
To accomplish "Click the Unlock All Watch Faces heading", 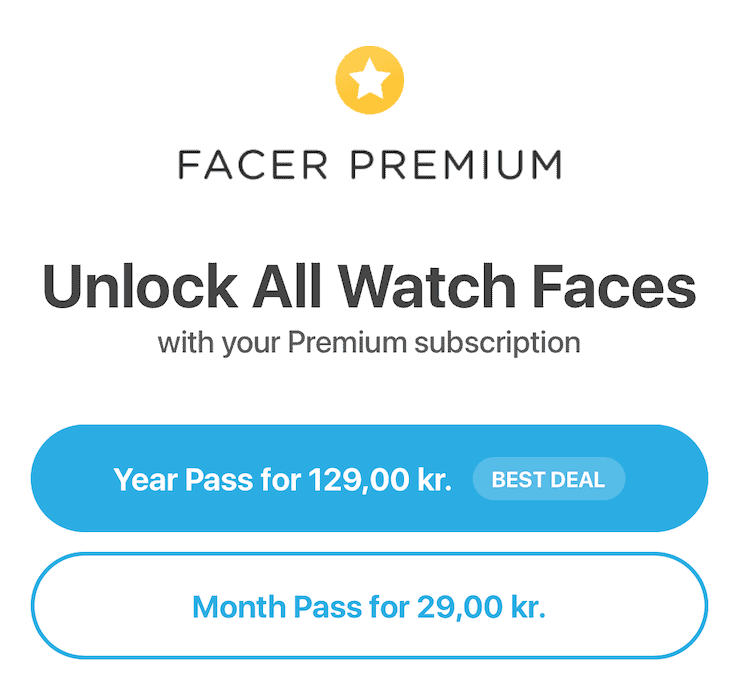I will point(369,286).
